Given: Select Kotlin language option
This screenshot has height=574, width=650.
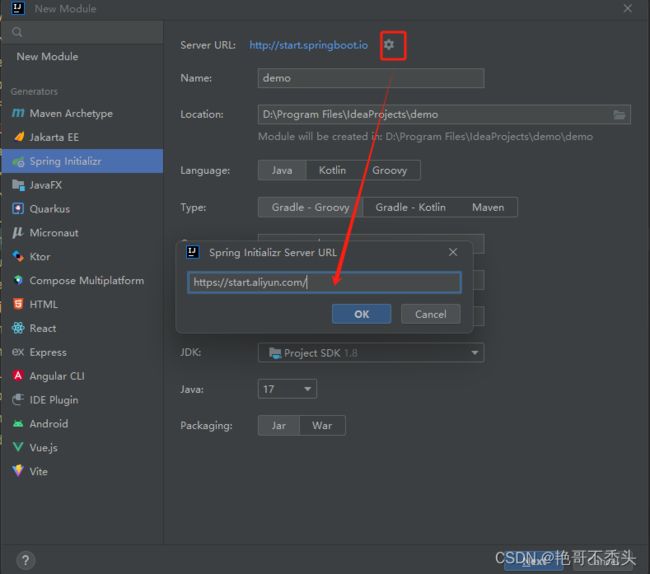Looking at the screenshot, I should (x=332, y=170).
